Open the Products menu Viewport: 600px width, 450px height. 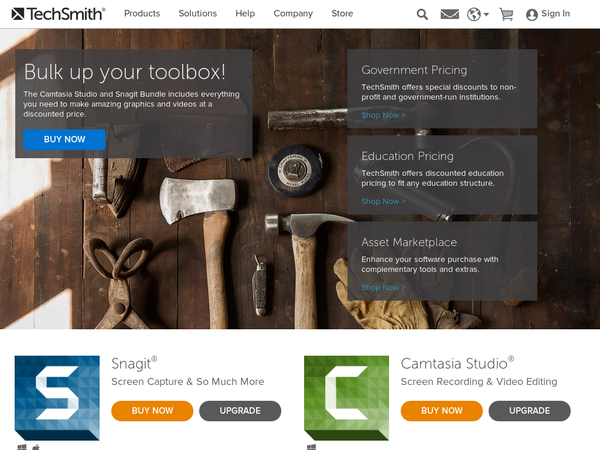click(142, 13)
